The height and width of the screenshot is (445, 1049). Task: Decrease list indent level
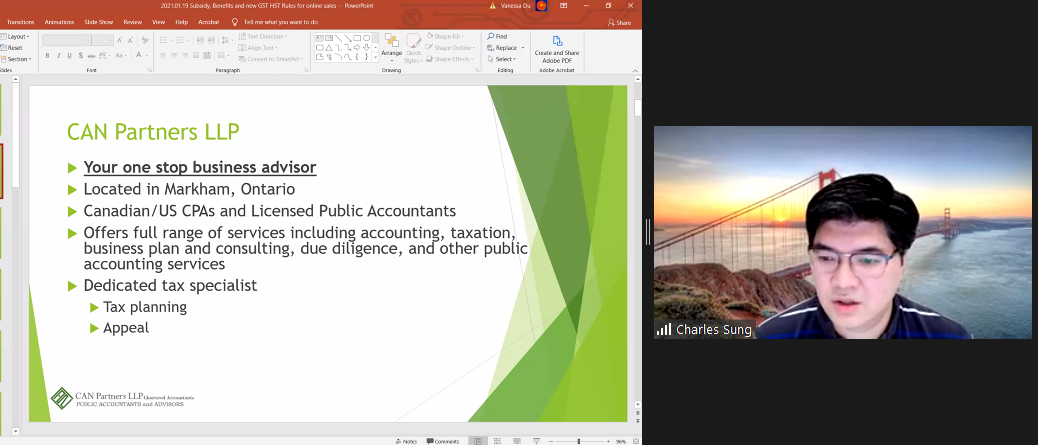tap(200, 40)
